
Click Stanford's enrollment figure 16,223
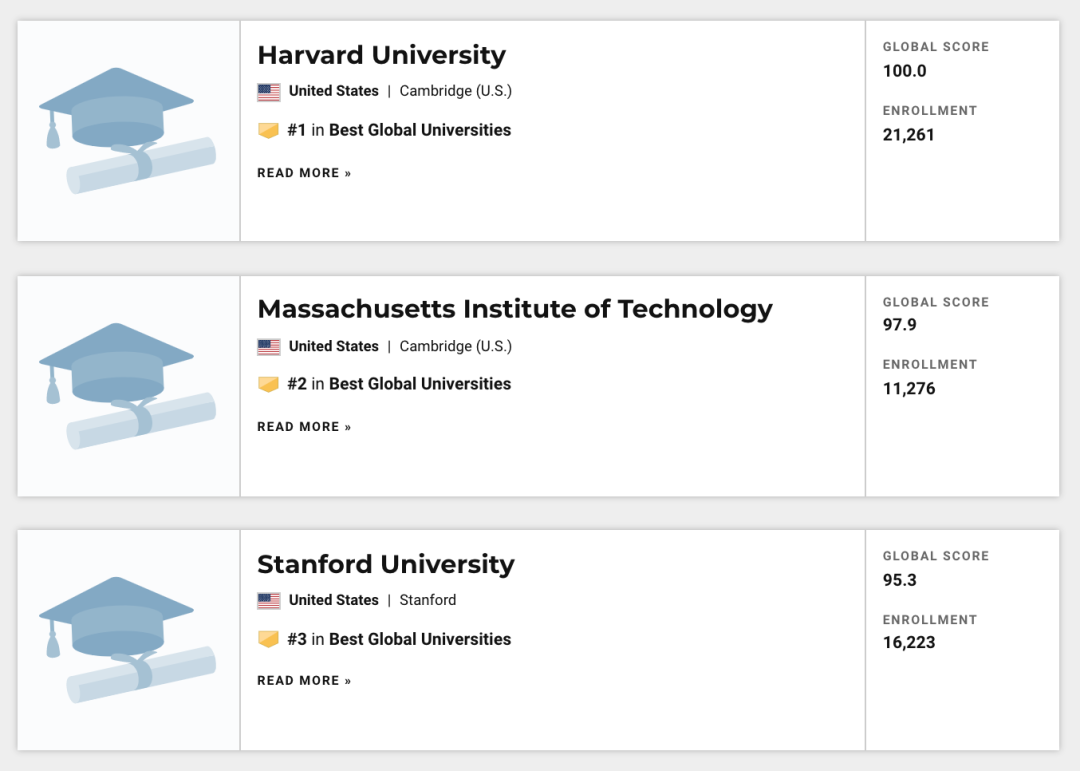coord(909,642)
